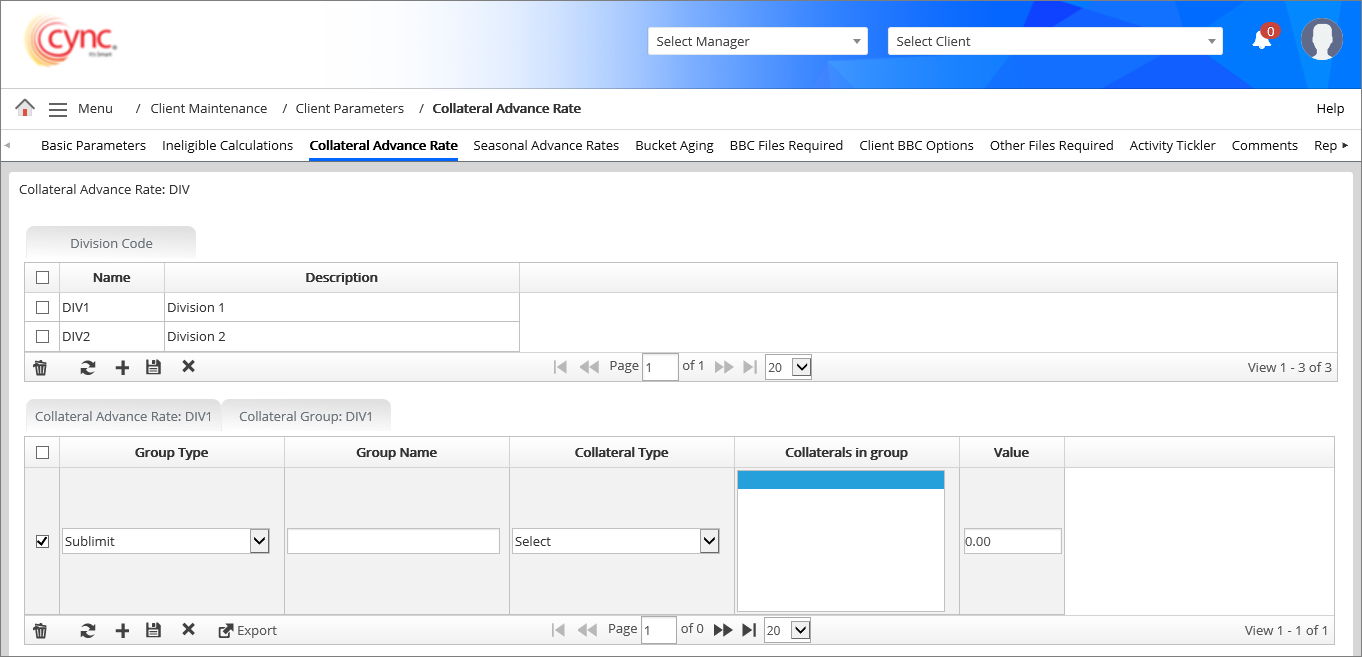Click the delete trash icon in Division Code grid
Image resolution: width=1362 pixels, height=657 pixels.
click(40, 367)
